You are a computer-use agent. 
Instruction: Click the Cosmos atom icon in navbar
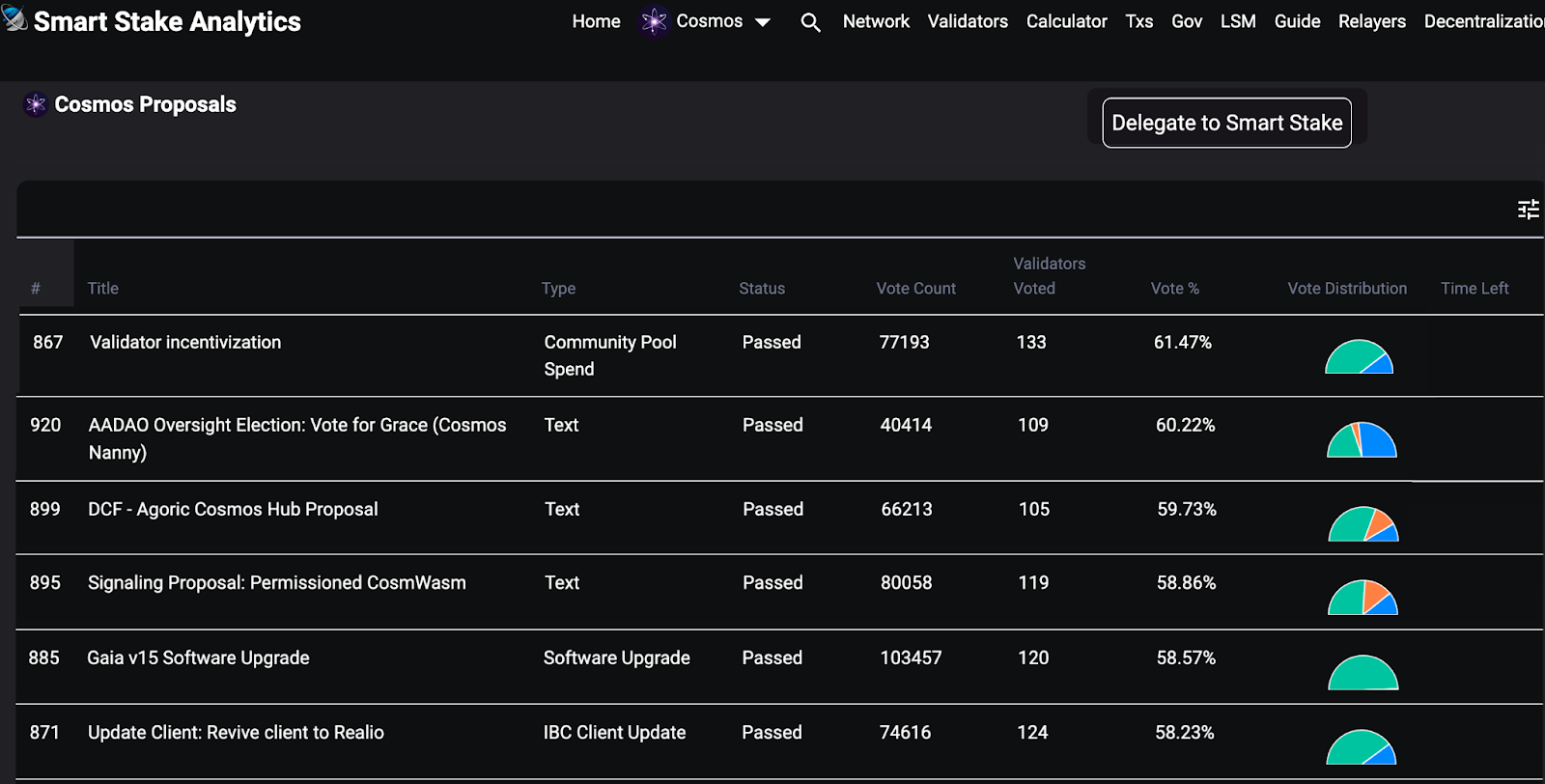(654, 21)
